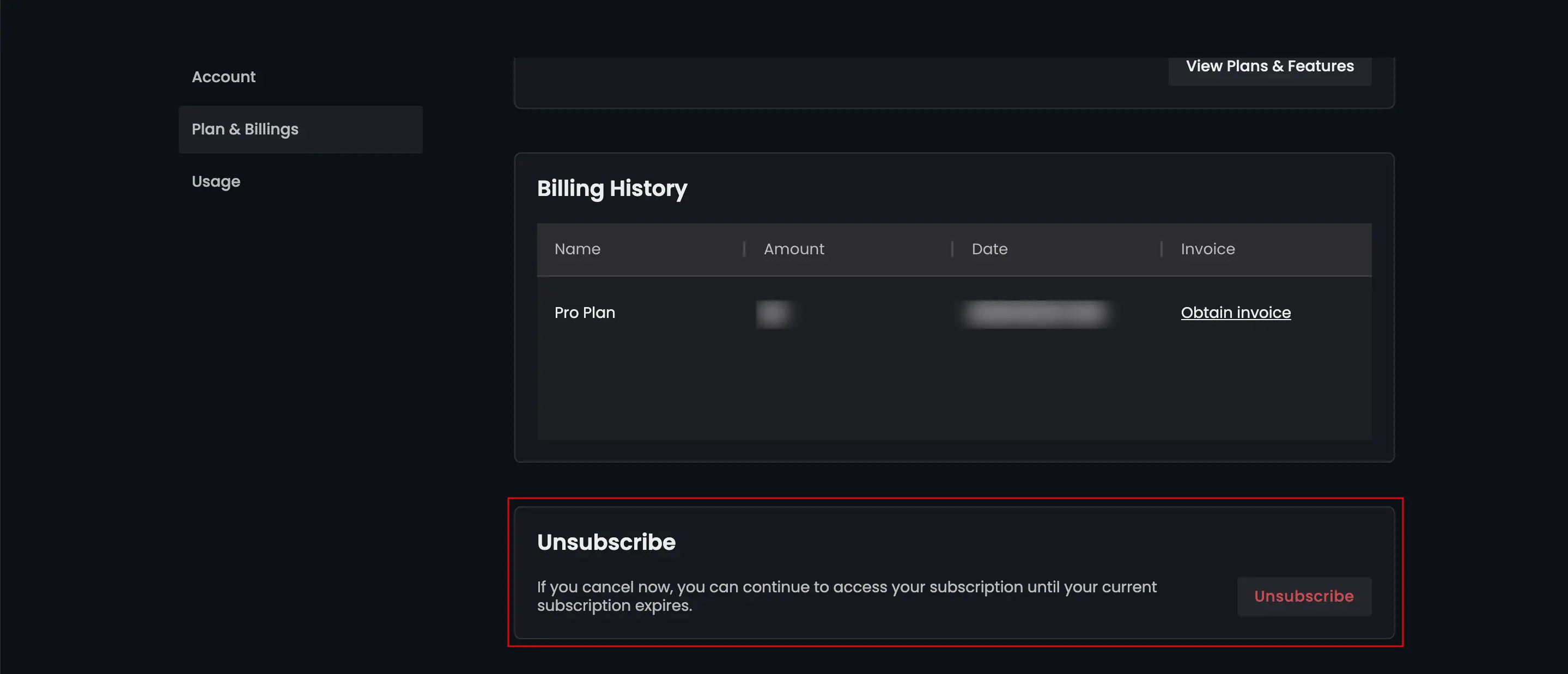
Task: Click the red Unsubscribe button
Action: 1304,596
